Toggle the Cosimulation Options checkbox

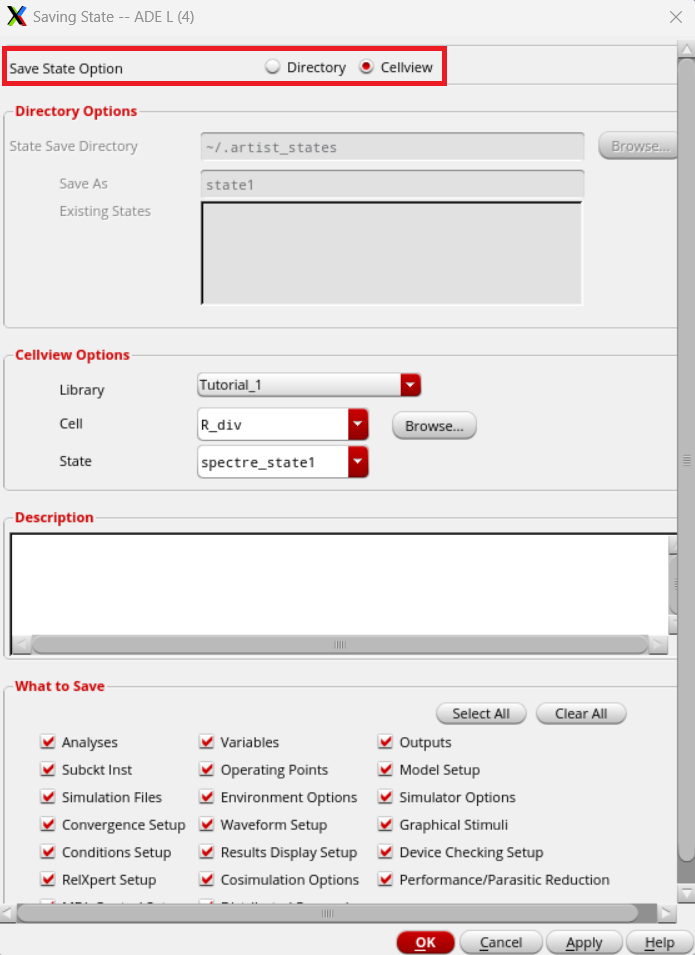tap(207, 879)
